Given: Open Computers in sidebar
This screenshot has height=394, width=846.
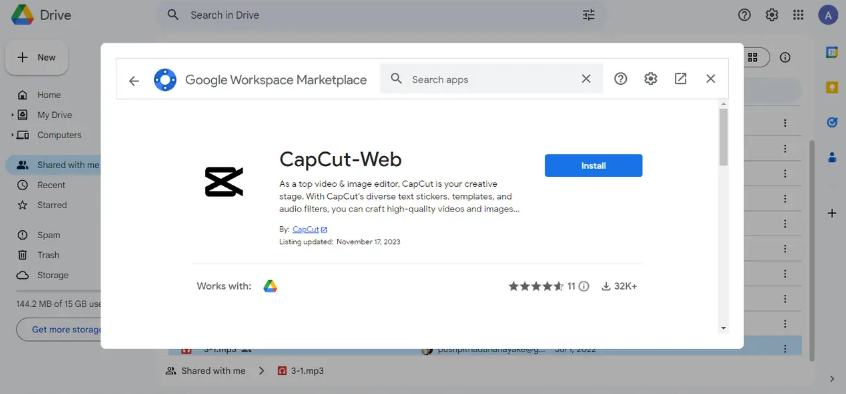Looking at the screenshot, I should (x=59, y=135).
